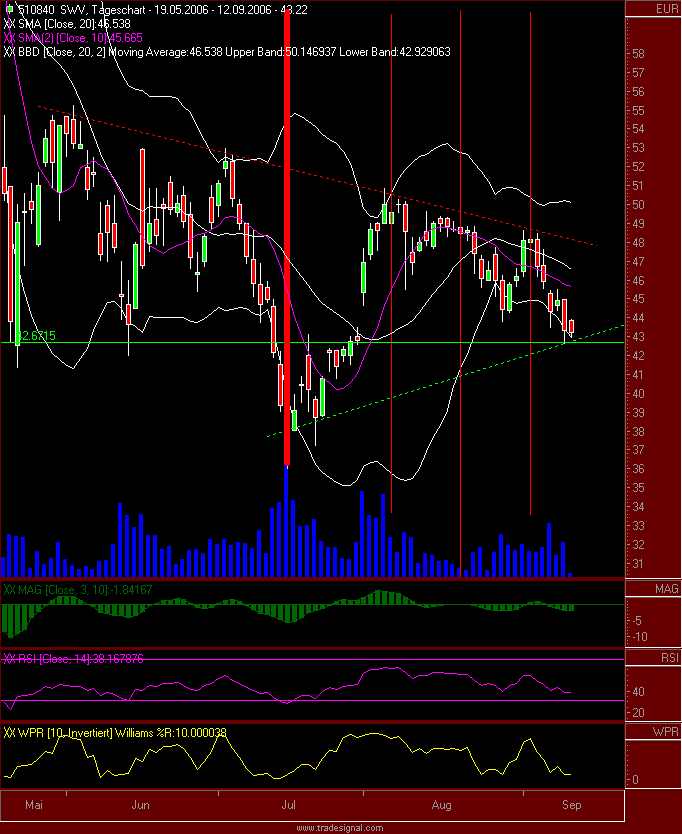Click the 'Jul' month label on time axis
The width and height of the screenshot is (682, 834).
[x=288, y=805]
